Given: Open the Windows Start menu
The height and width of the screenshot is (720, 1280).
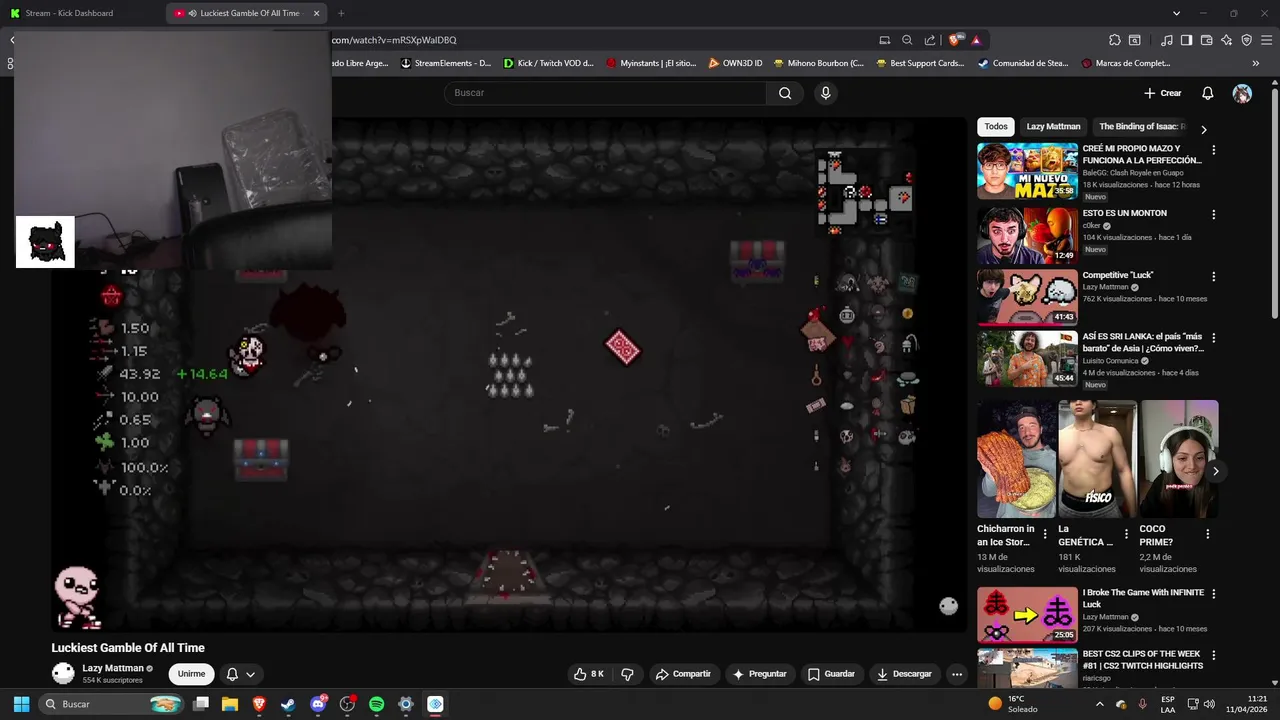Looking at the screenshot, I should [x=21, y=704].
